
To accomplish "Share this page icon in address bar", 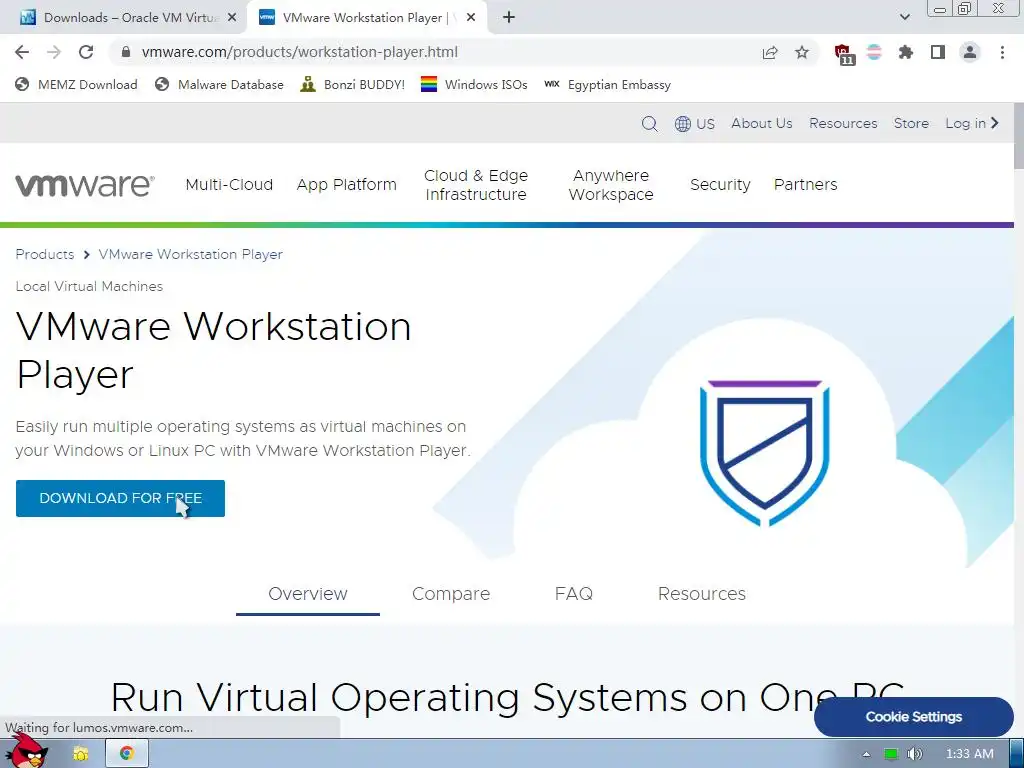I will click(770, 52).
